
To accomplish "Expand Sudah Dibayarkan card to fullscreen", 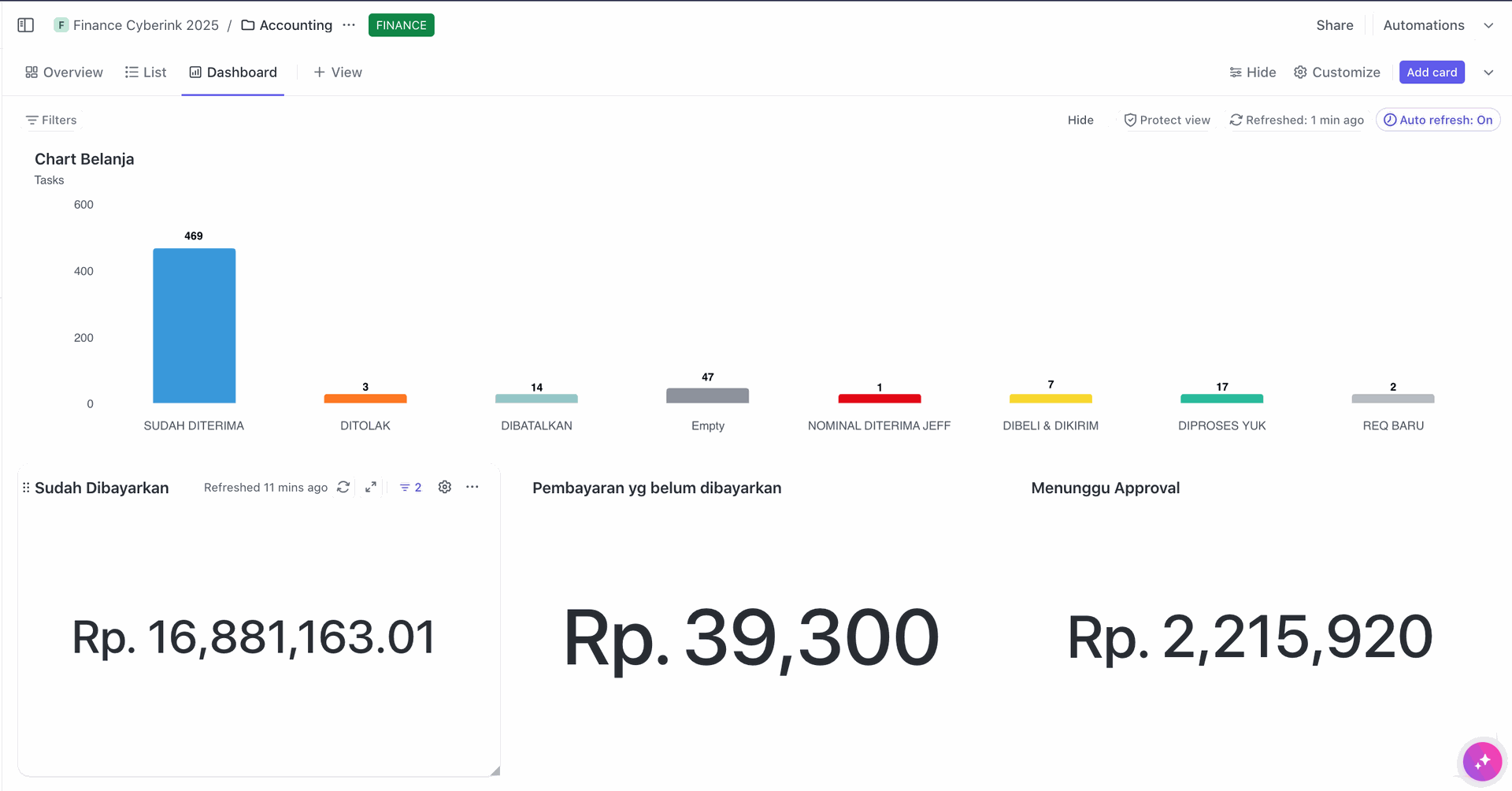I will tap(371, 487).
